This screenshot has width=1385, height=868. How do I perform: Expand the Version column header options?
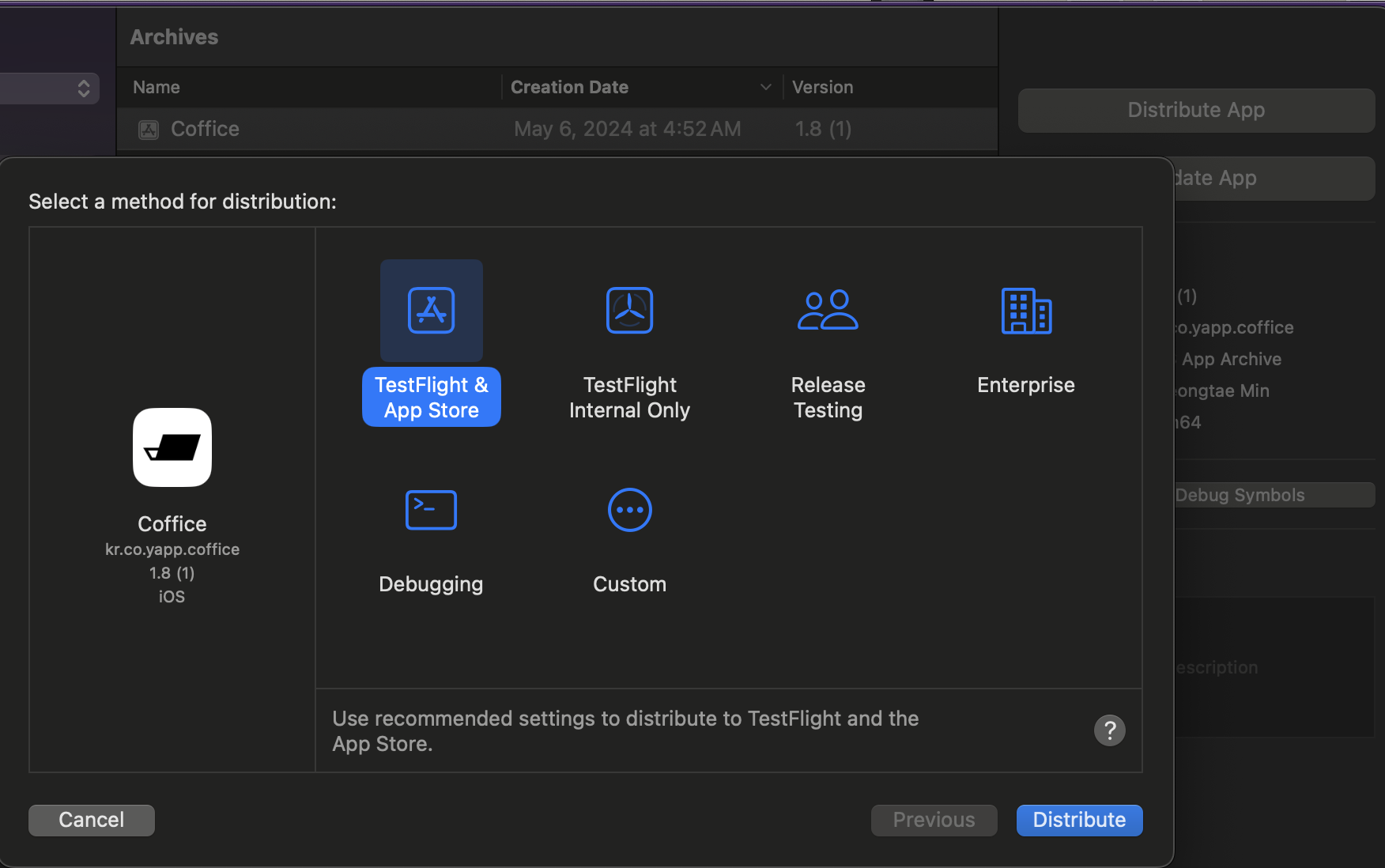point(822,87)
